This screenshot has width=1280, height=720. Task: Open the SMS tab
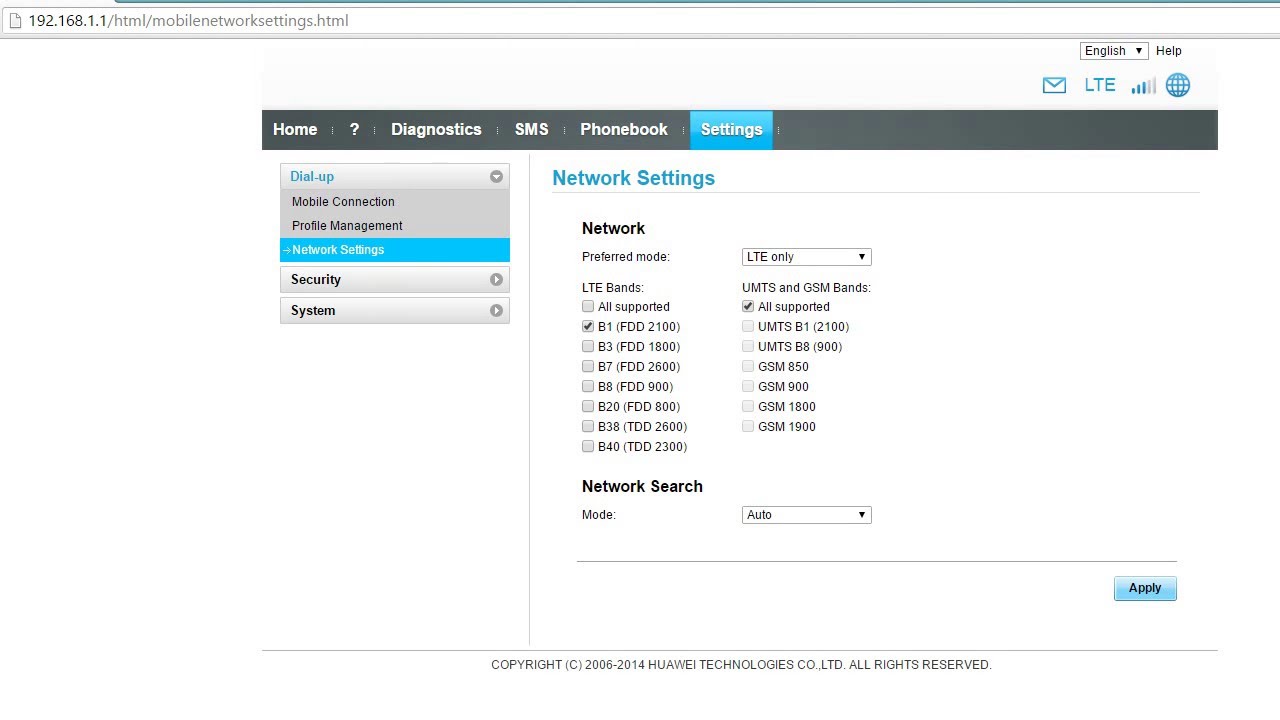click(x=531, y=130)
